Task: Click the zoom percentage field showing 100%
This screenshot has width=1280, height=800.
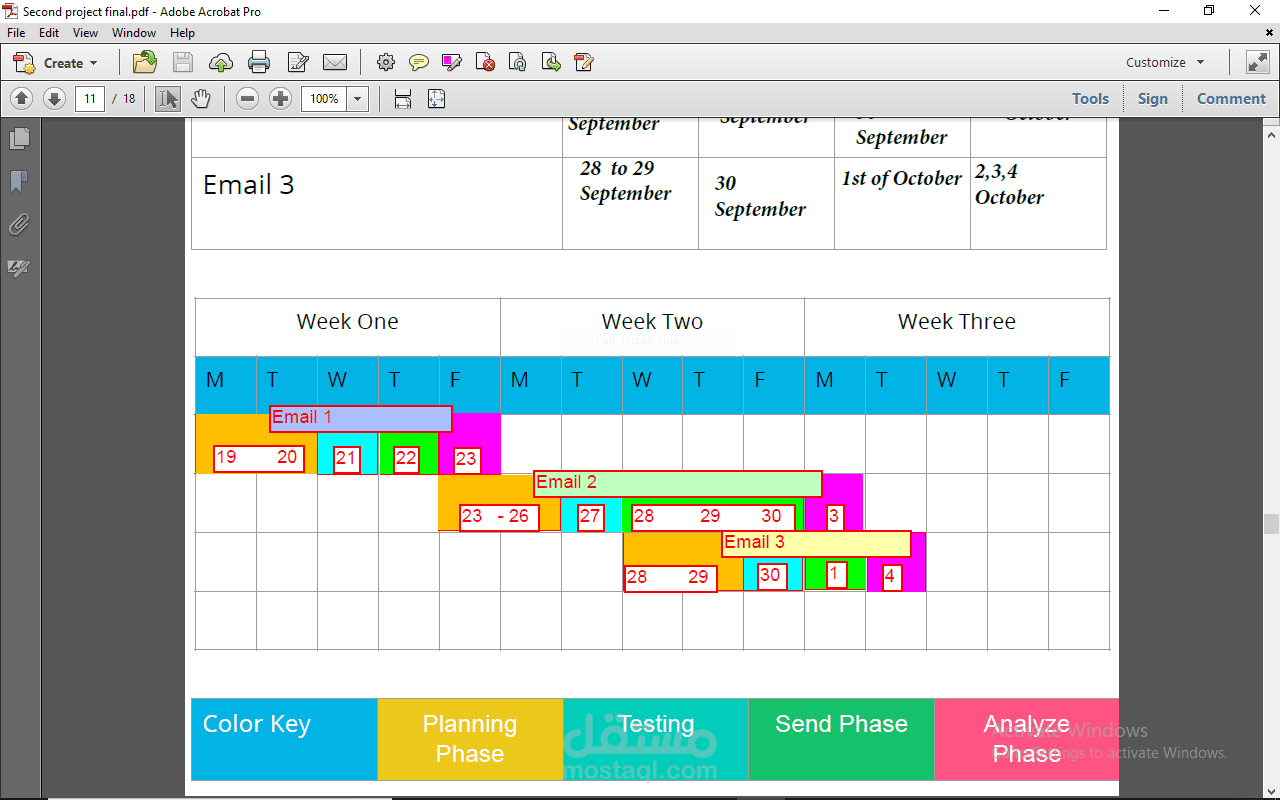Action: click(324, 98)
